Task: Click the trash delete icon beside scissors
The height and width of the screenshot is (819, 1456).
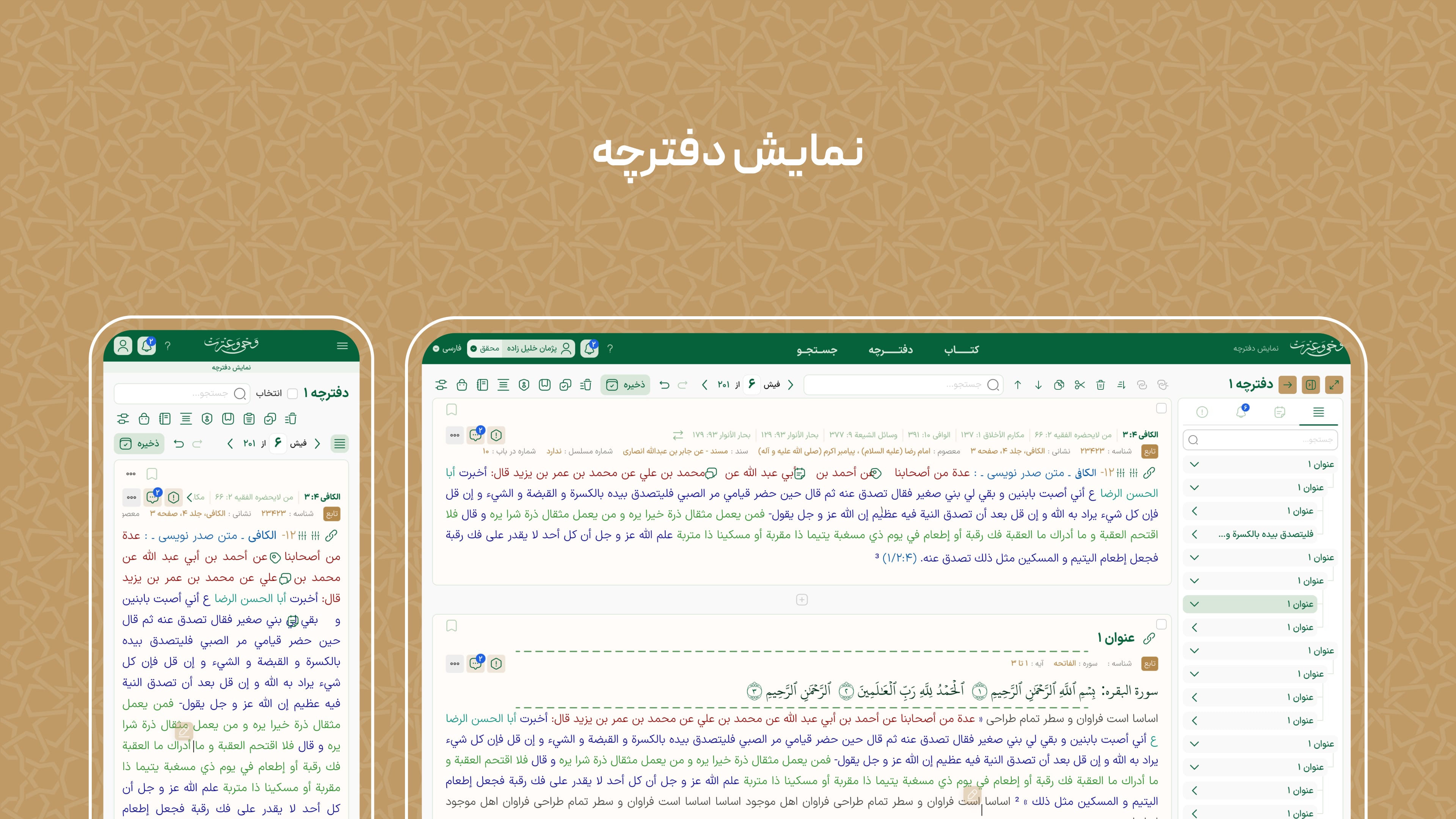Action: pyautogui.click(x=1100, y=385)
